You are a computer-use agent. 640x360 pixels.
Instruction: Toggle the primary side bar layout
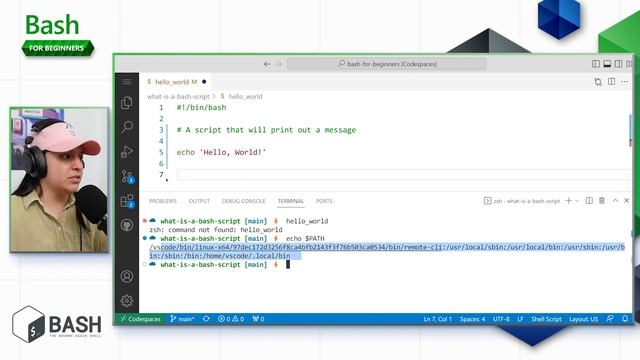pyautogui.click(x=596, y=64)
